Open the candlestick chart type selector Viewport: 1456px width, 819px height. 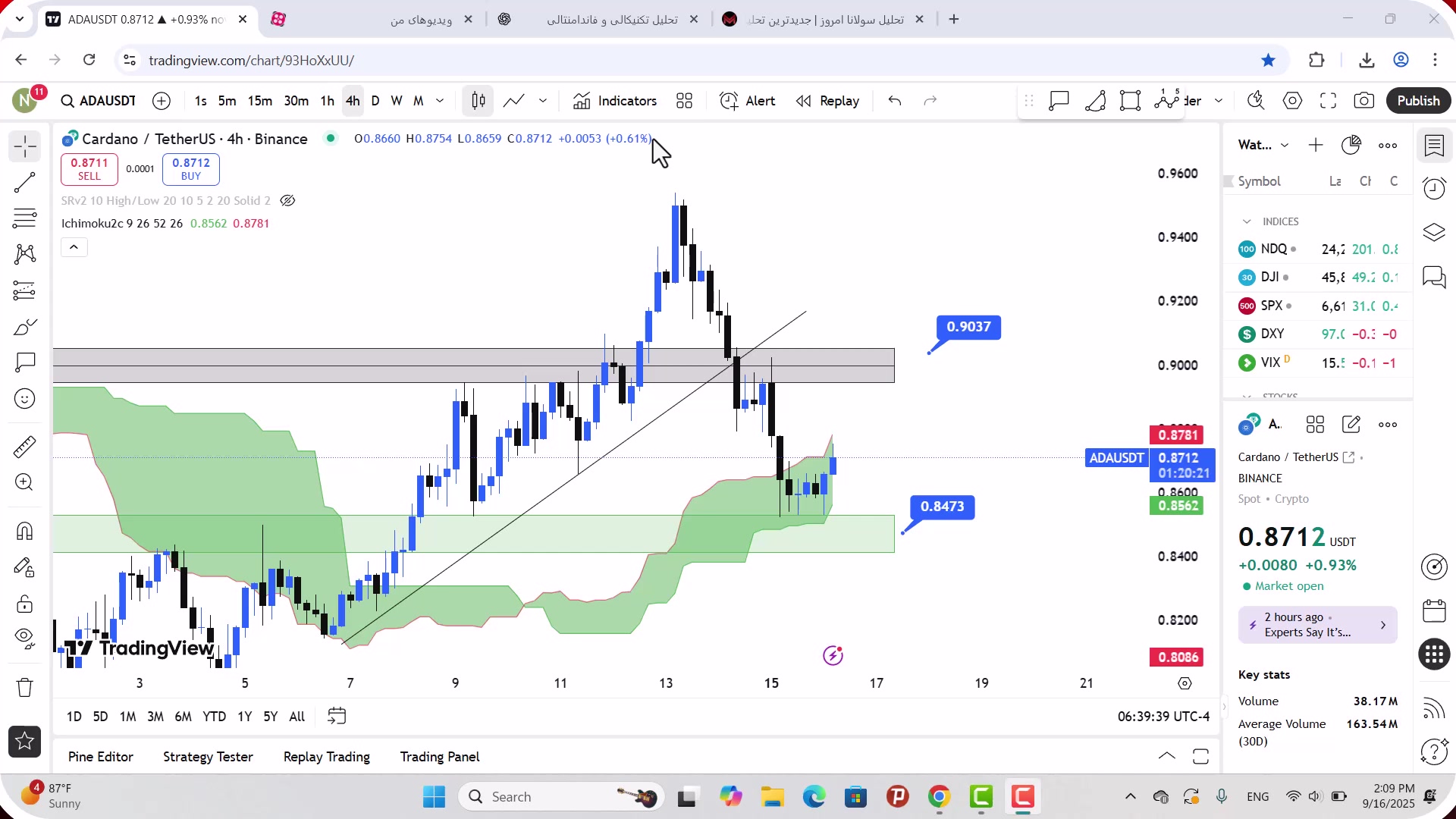(479, 101)
